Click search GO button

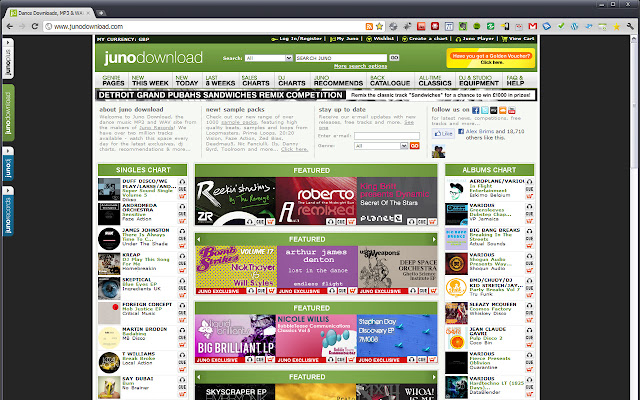tap(394, 58)
